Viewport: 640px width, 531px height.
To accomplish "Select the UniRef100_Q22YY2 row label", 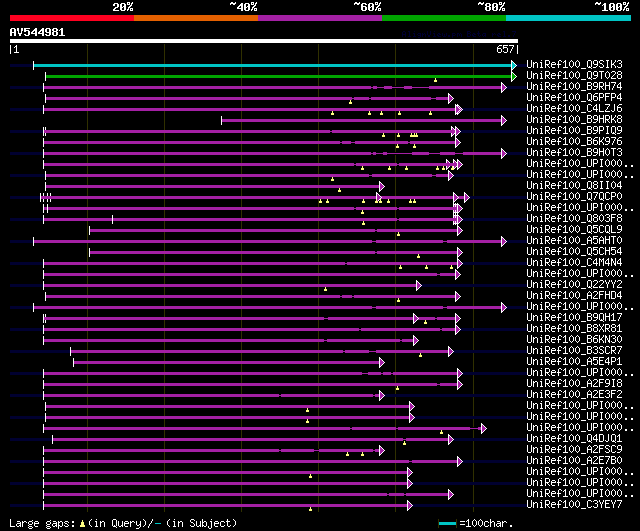I will tap(574, 285).
